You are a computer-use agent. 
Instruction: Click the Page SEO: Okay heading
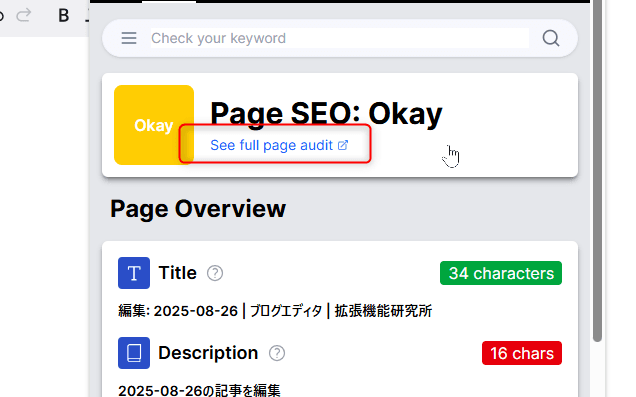click(326, 114)
